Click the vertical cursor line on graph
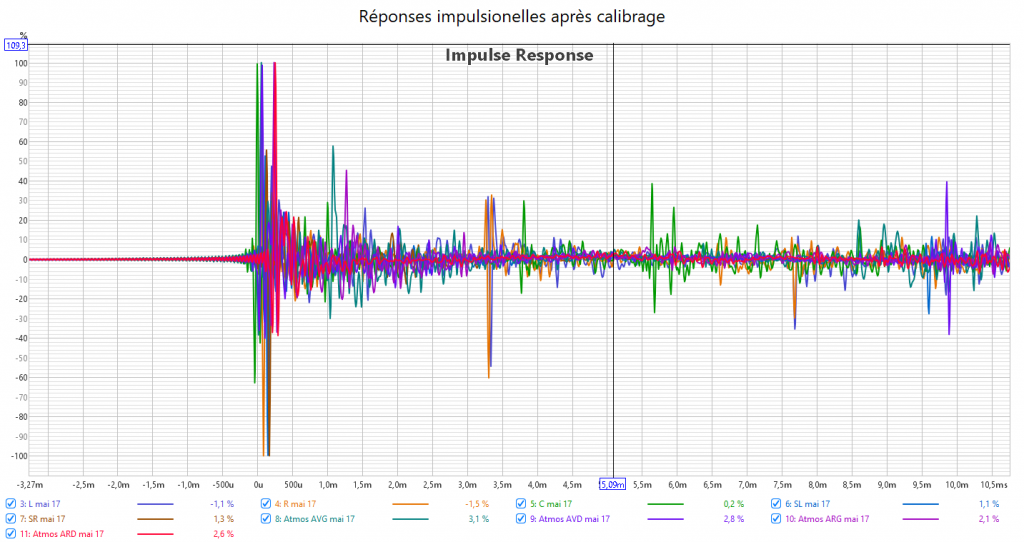This screenshot has height=542, width=1024. pyautogui.click(x=613, y=300)
